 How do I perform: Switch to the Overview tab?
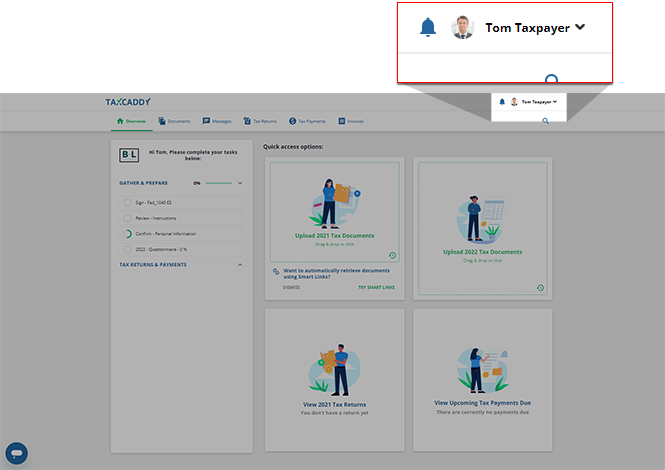click(x=131, y=121)
